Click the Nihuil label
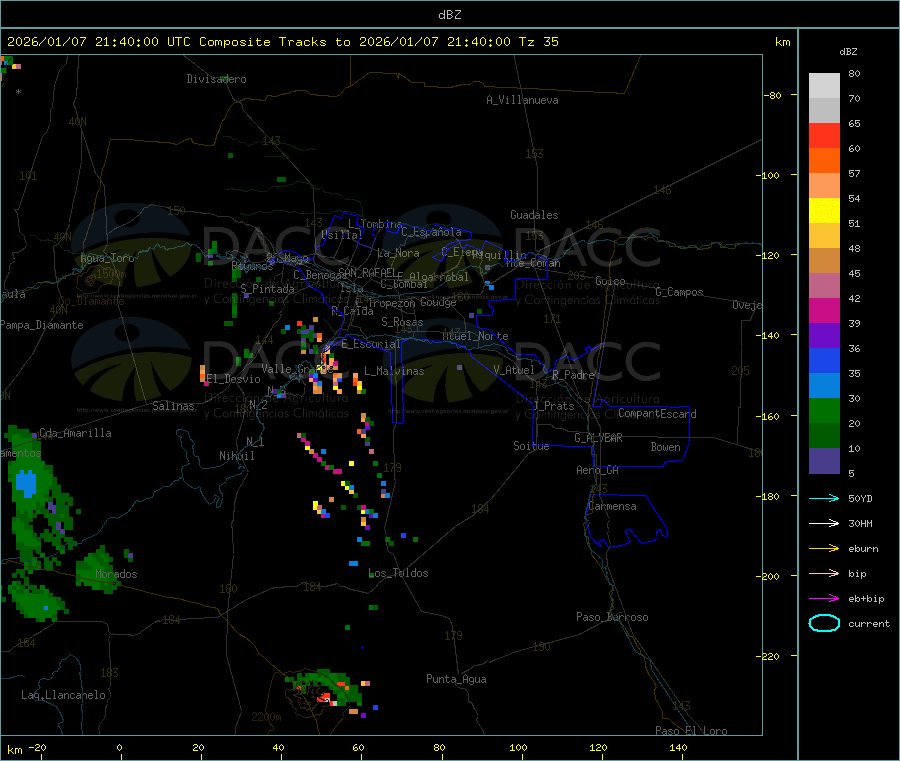Screen dimensions: 900x761 point(237,456)
